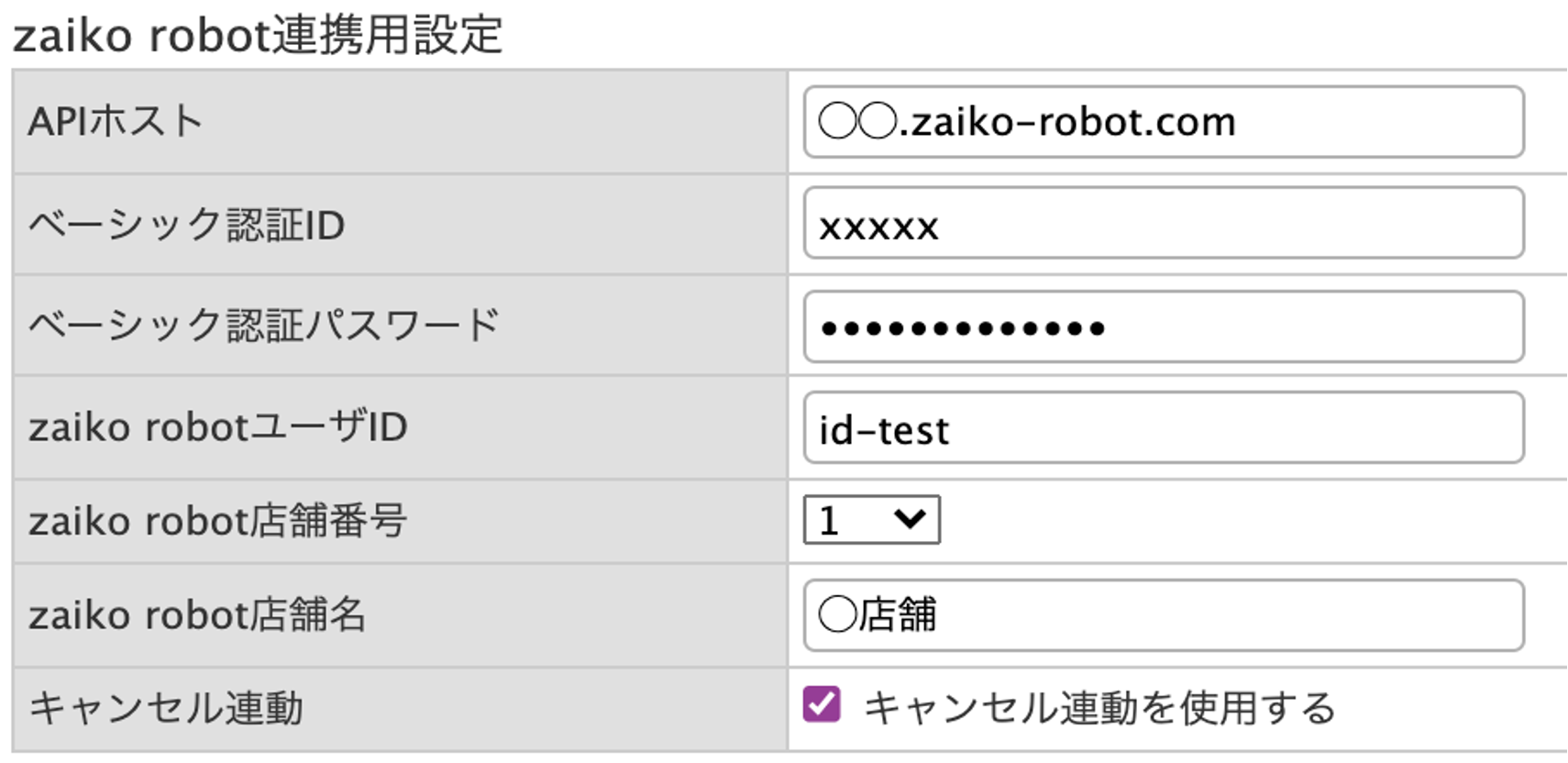Uncheck the キャンセル連動を使用する checkbox
This screenshot has height=763, width=1568.
[x=822, y=705]
